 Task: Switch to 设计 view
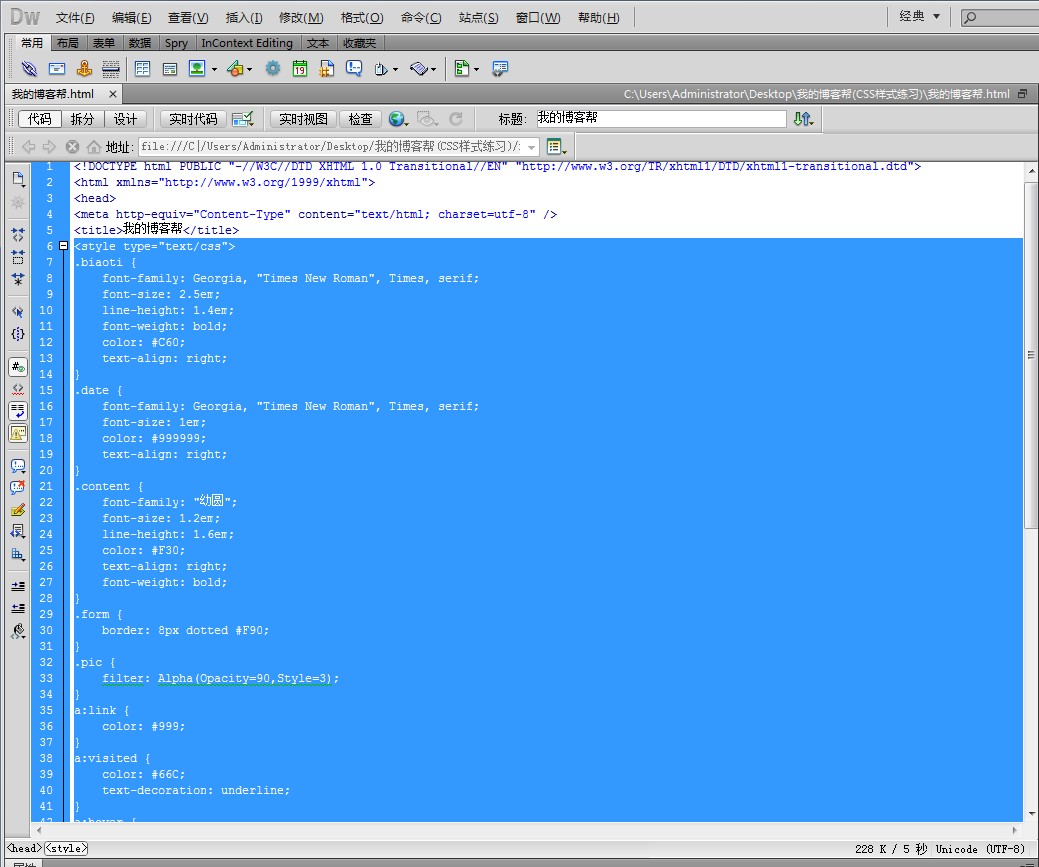point(125,119)
